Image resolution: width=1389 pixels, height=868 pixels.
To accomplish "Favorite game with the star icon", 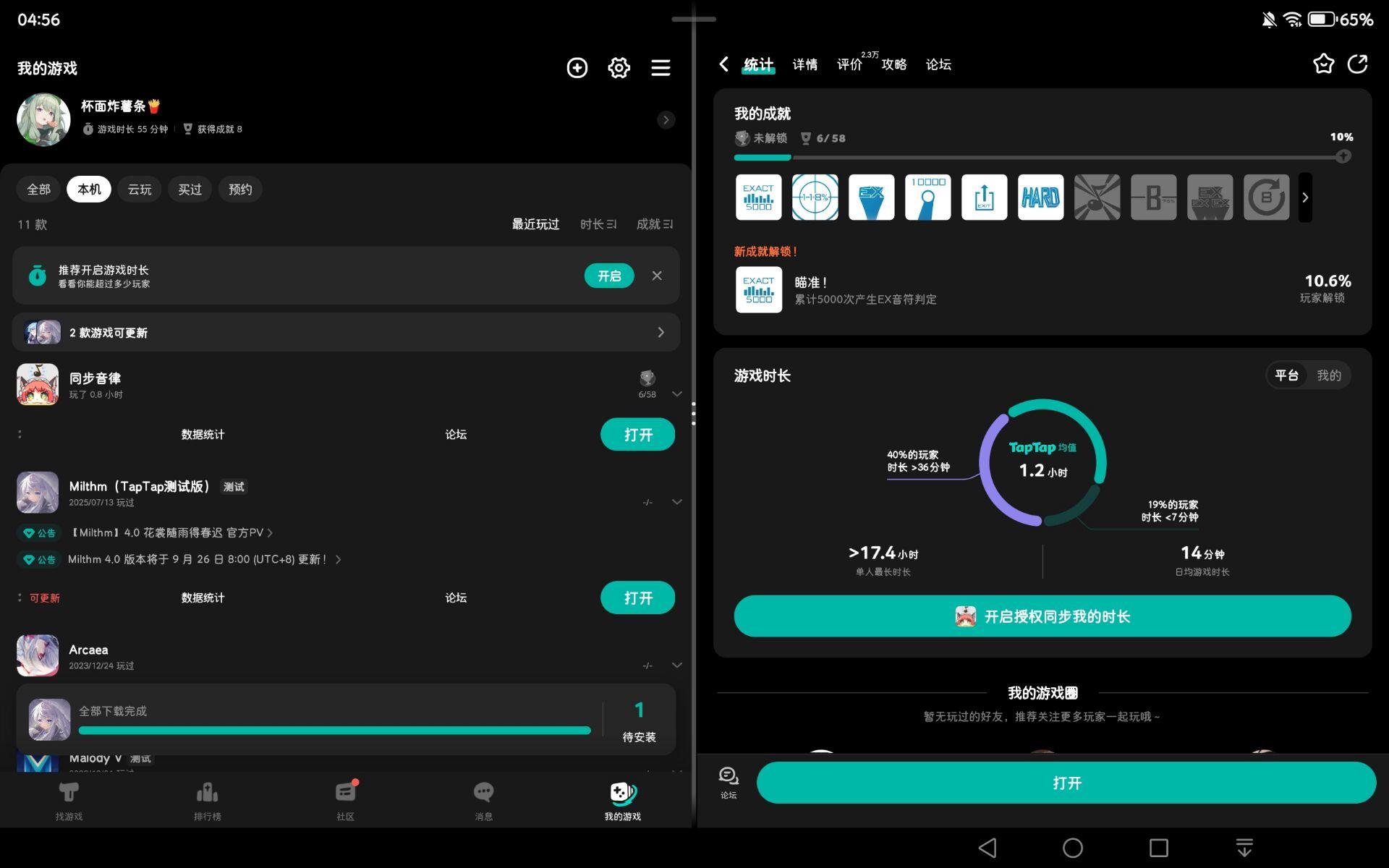I will click(1323, 64).
